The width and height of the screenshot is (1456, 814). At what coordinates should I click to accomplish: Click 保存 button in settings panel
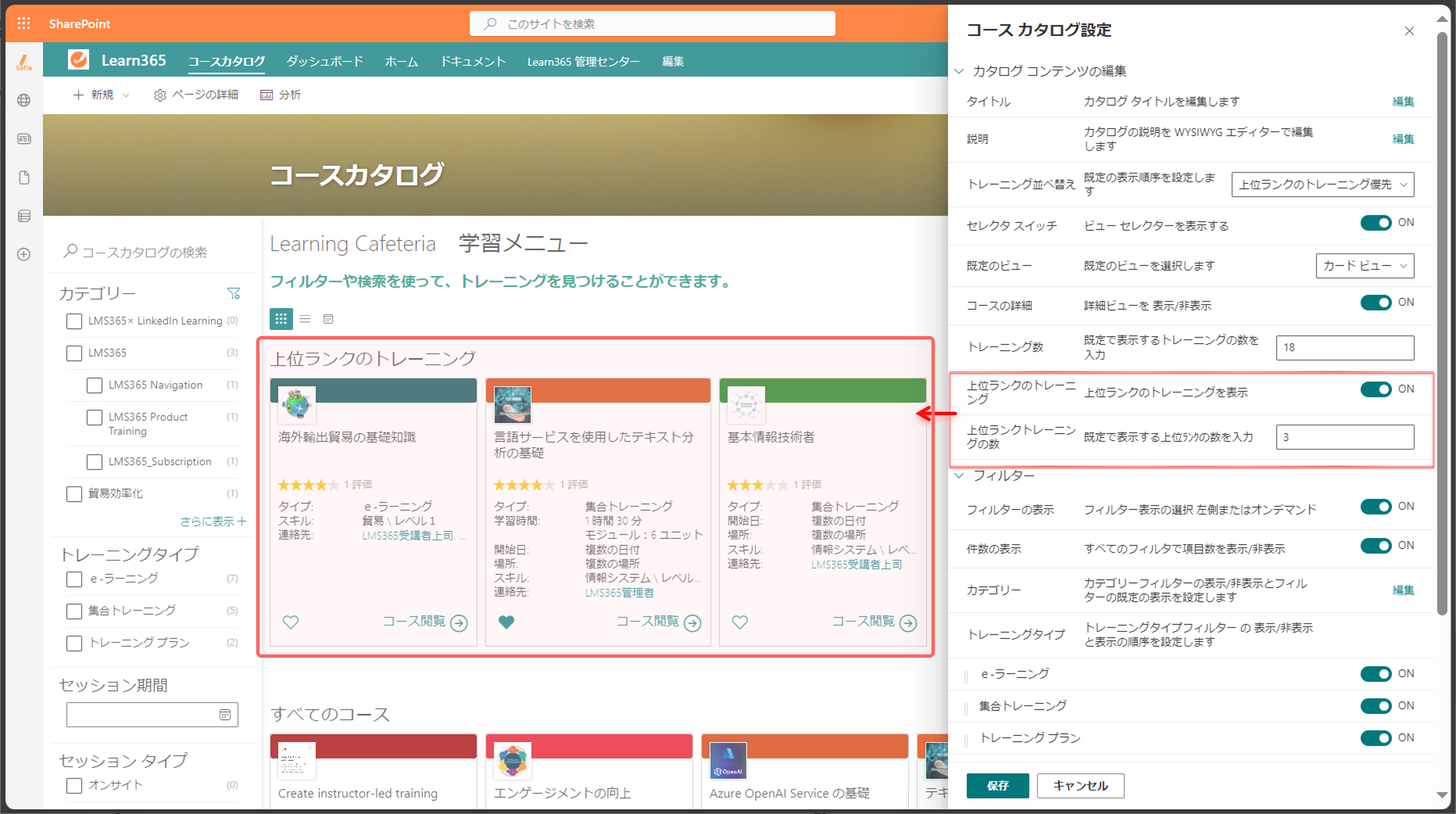coord(998,786)
